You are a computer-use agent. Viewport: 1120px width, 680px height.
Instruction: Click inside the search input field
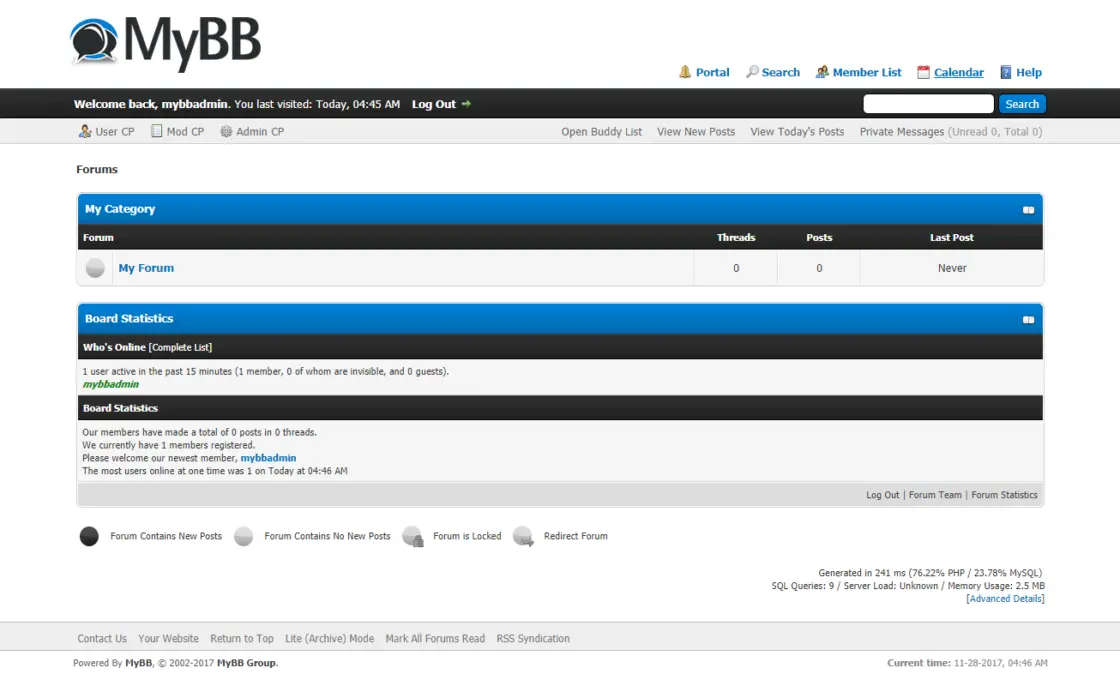928,103
